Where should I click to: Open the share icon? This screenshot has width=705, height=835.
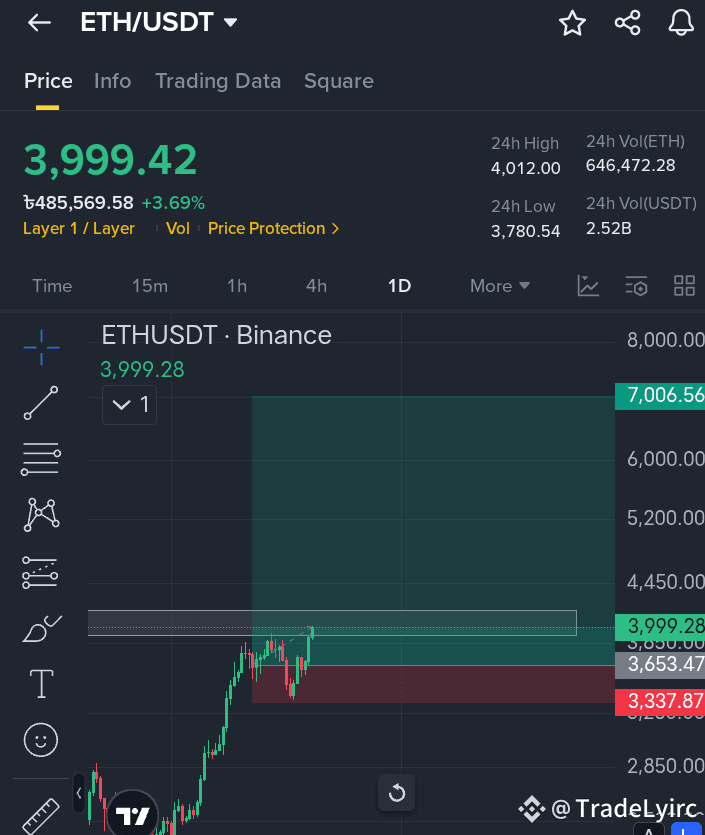tap(627, 23)
